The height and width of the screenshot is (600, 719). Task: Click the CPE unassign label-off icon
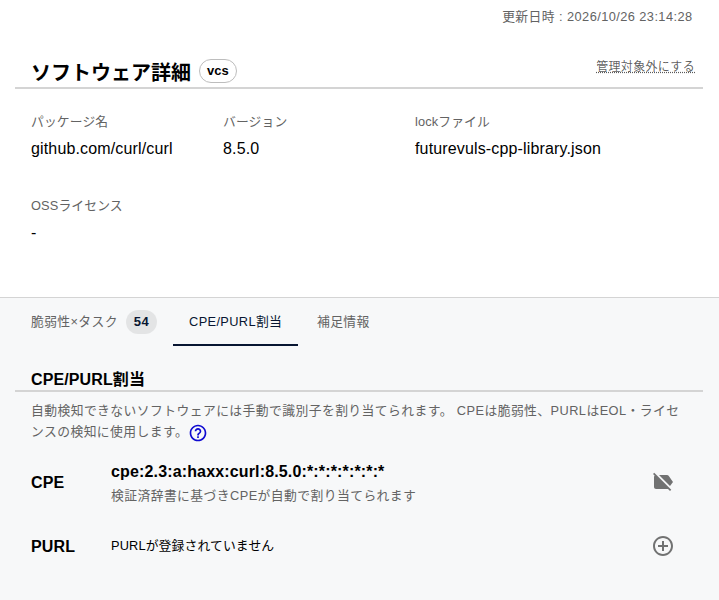coord(663,482)
